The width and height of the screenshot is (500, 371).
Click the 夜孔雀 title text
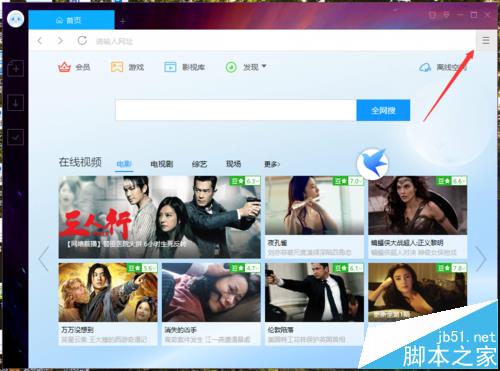[x=277, y=243]
